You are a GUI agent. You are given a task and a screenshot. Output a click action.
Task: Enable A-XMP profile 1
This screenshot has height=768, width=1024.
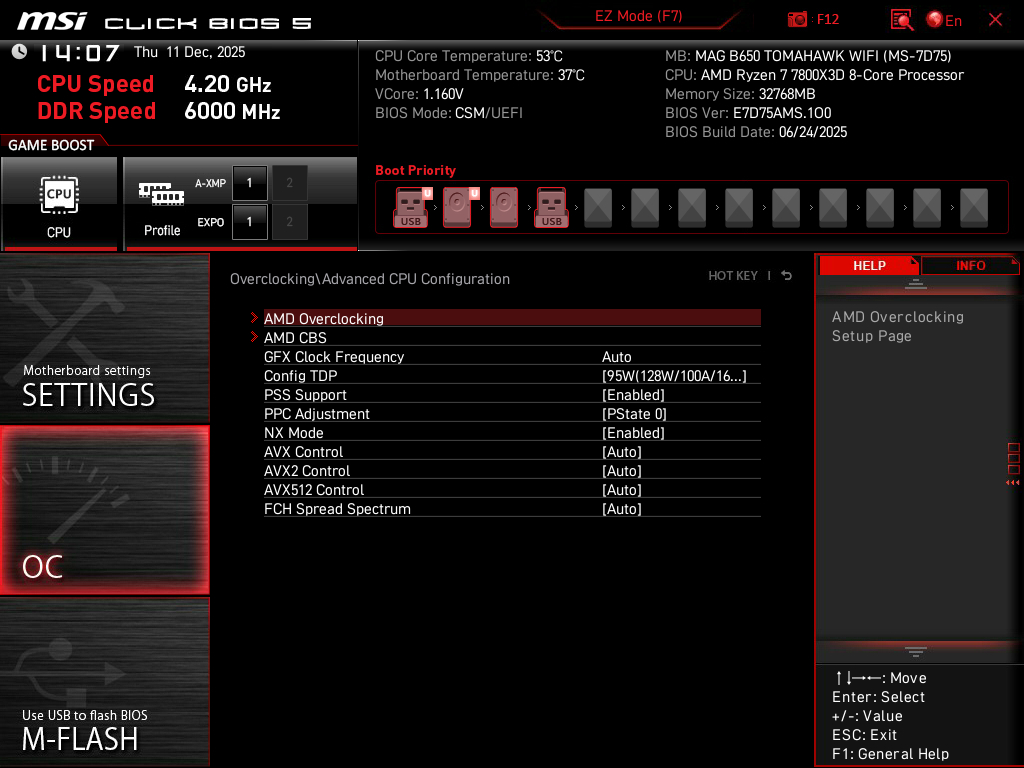click(249, 183)
